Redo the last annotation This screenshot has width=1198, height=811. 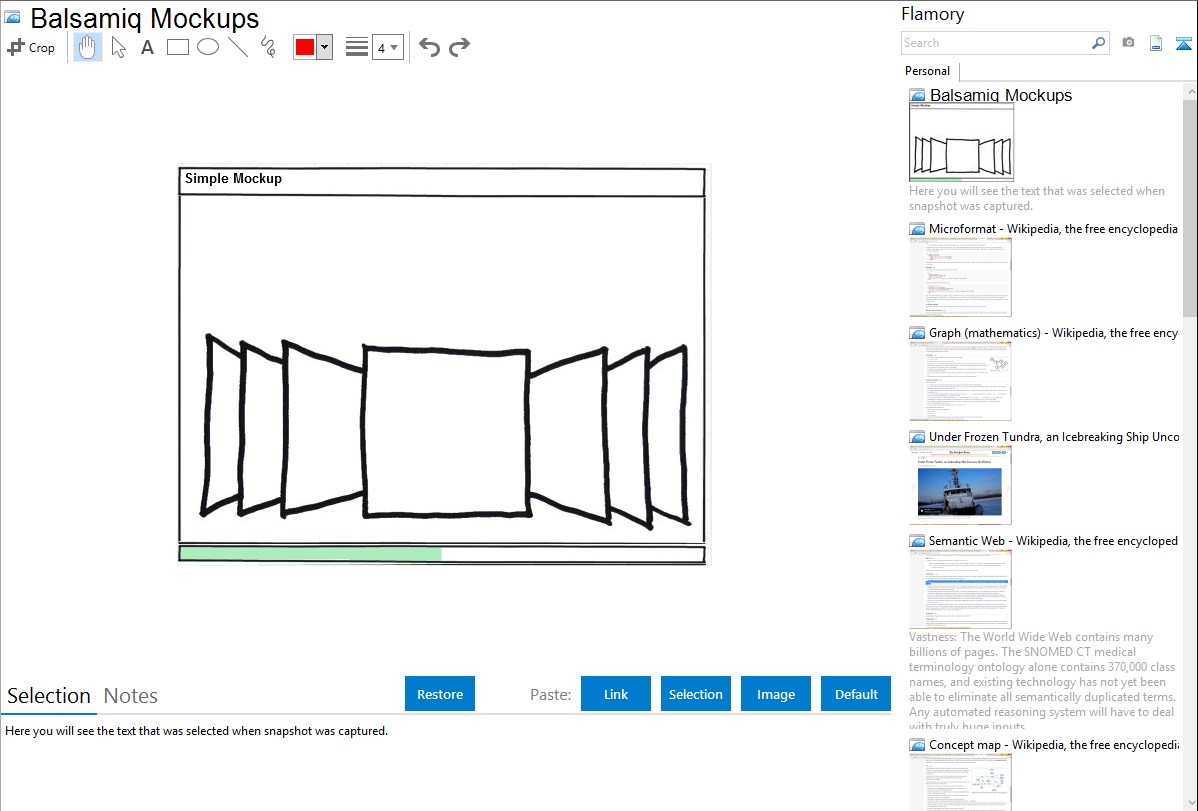(x=459, y=47)
